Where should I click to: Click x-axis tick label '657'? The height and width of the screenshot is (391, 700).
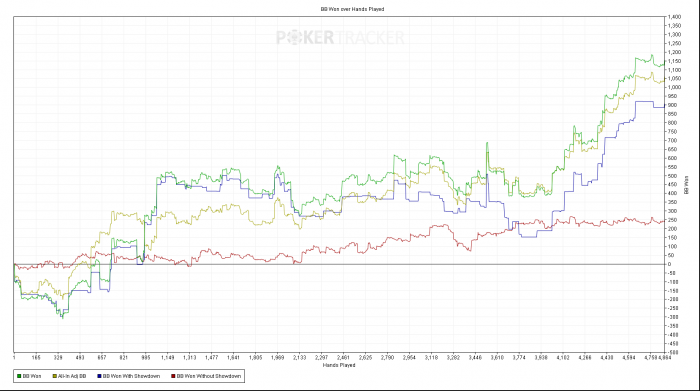click(102, 358)
